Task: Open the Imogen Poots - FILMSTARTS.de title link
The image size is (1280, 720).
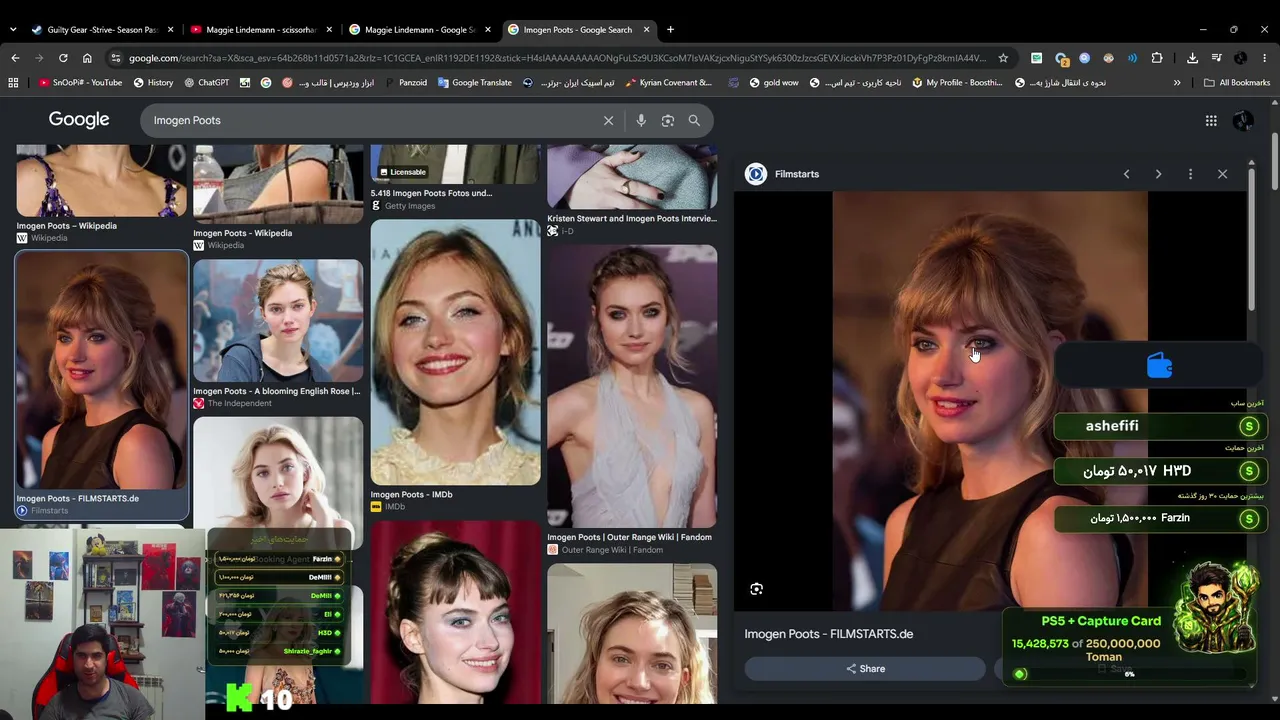Action: point(829,634)
